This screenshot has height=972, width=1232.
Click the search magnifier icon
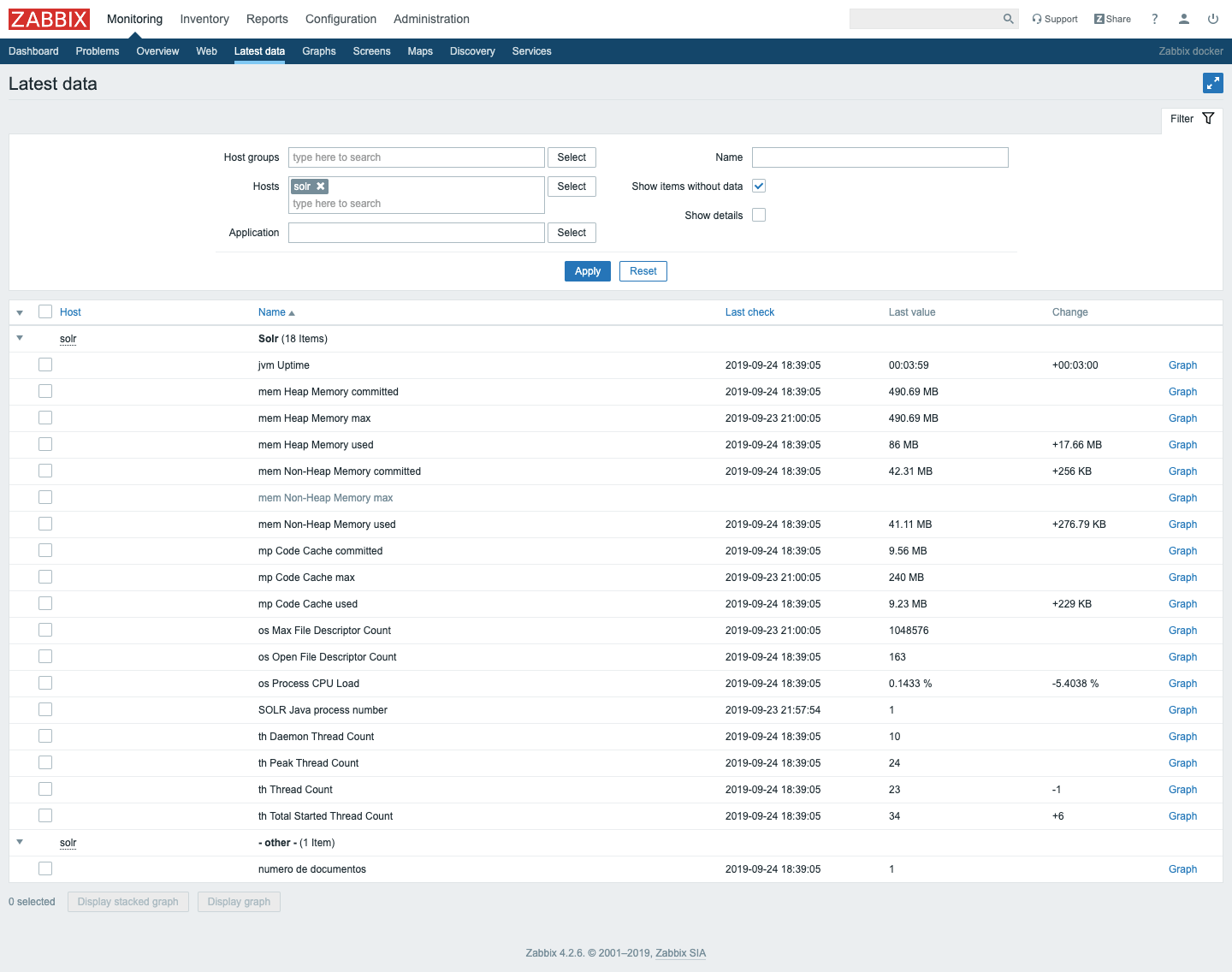coord(1008,19)
